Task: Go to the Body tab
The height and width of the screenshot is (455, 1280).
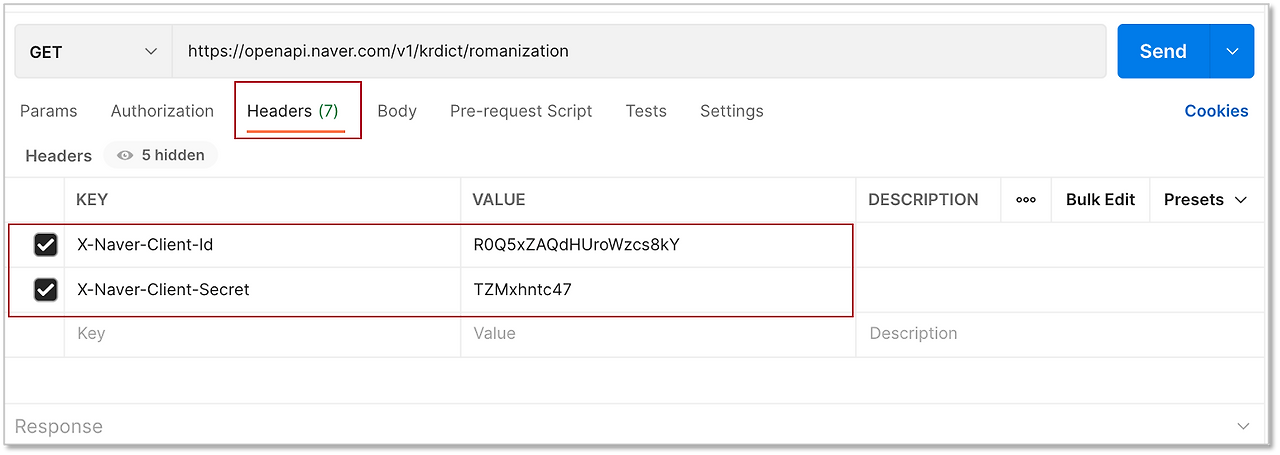Action: (397, 111)
